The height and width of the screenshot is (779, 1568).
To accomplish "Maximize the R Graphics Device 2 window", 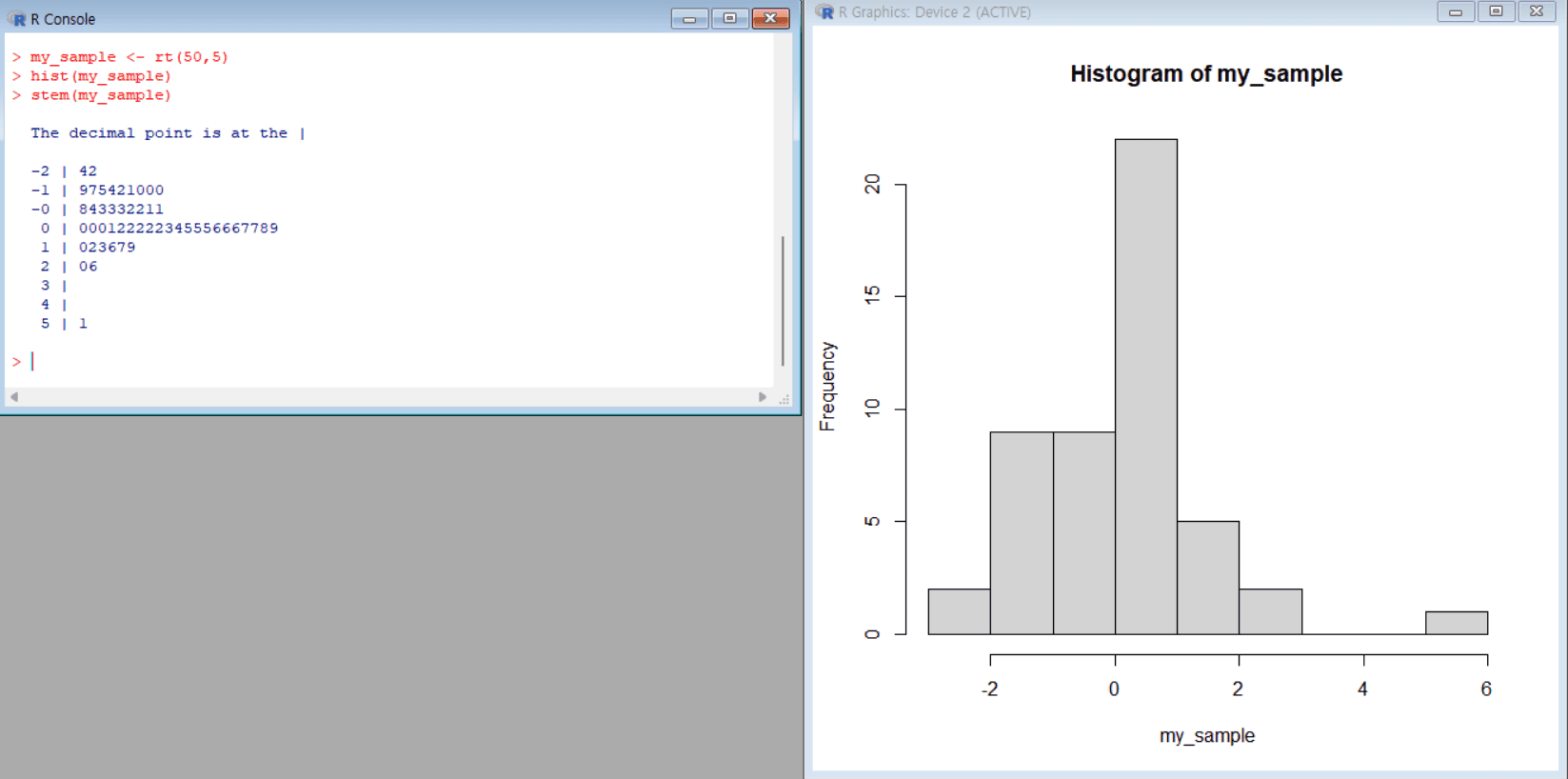I will pos(1496,11).
